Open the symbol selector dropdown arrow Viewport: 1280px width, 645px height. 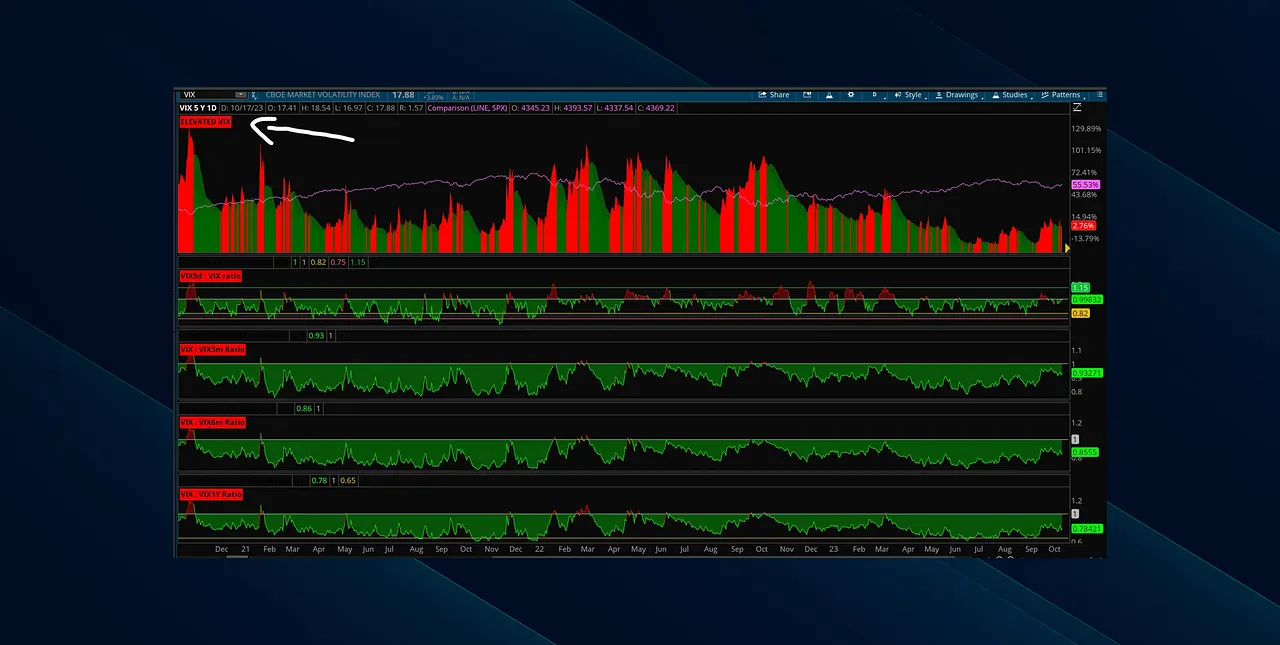(x=241, y=94)
